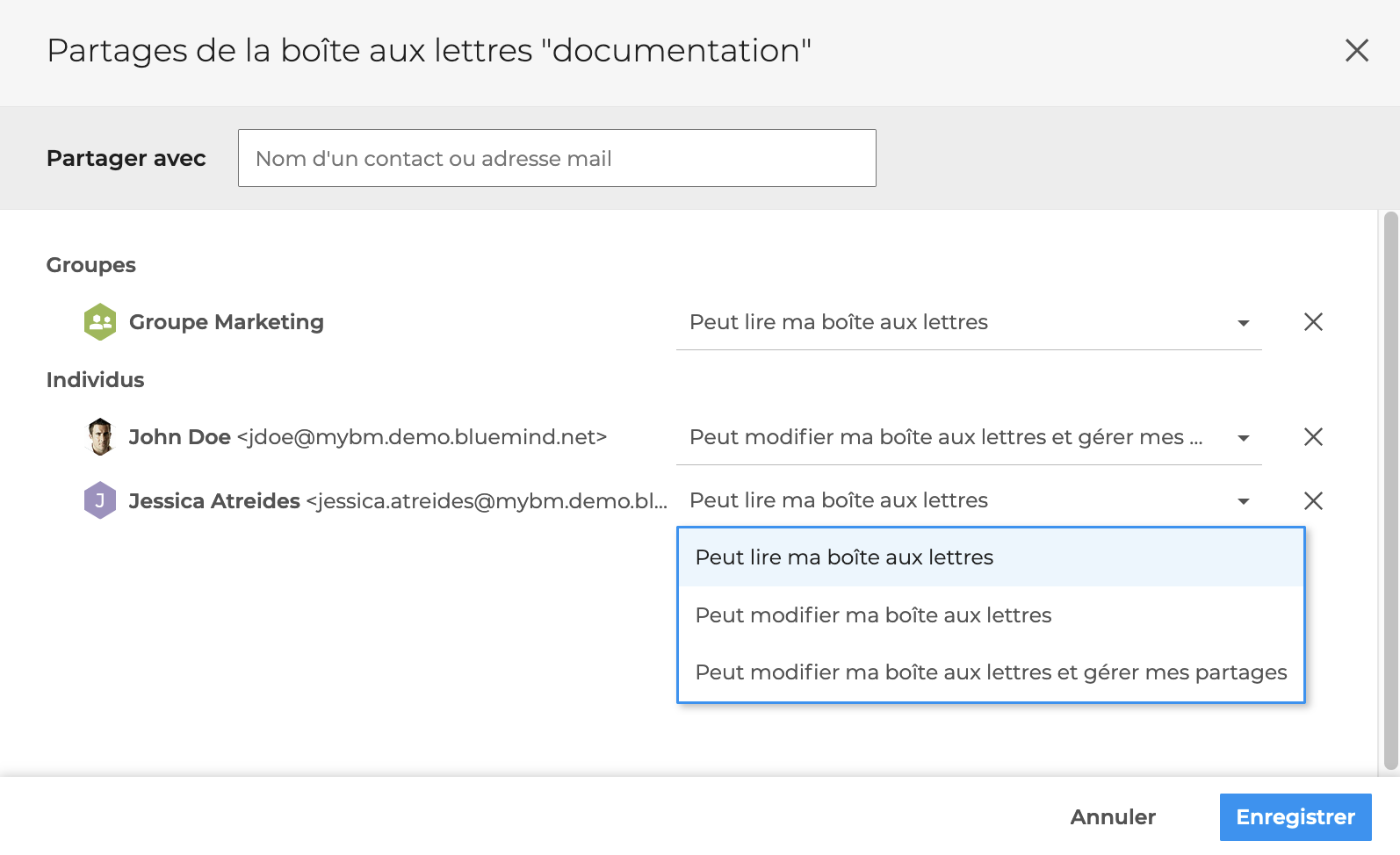The height and width of the screenshot is (855, 1400).
Task: Close the mailbox sharing dialog
Action: point(1356,51)
